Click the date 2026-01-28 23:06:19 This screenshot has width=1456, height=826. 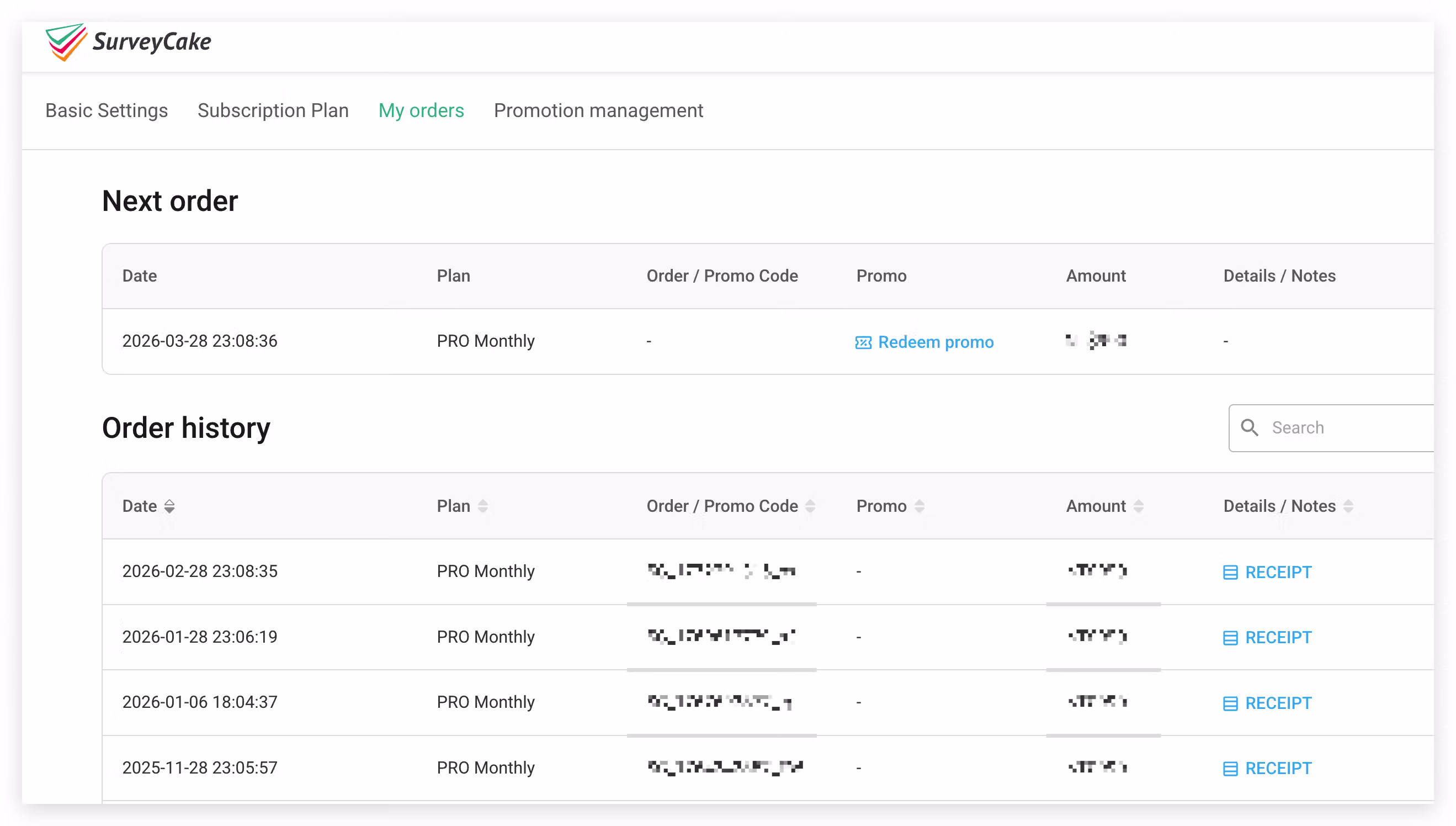pyautogui.click(x=200, y=637)
